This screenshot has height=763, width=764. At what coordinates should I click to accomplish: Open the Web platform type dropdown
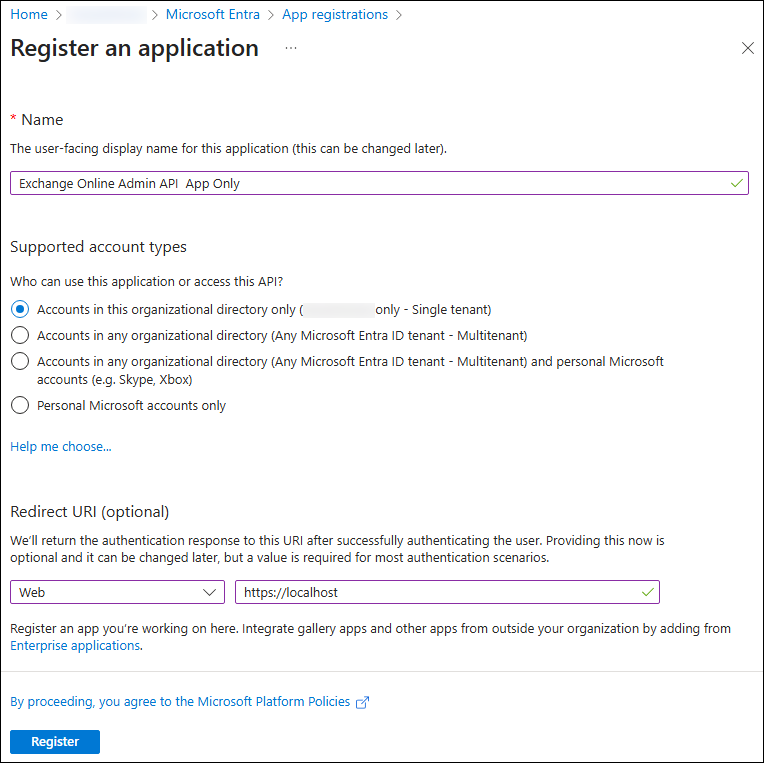point(117,592)
